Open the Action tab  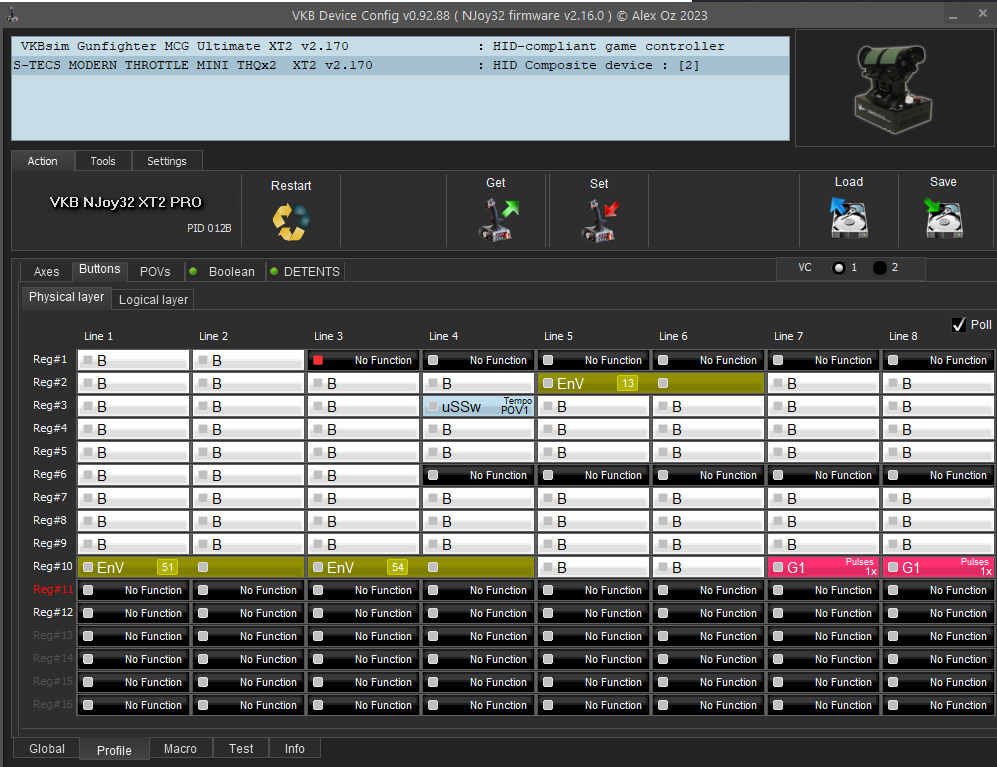pos(43,161)
